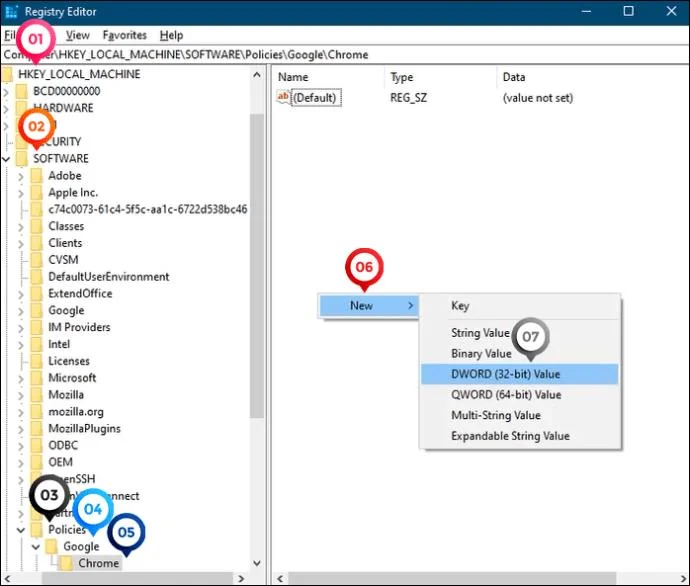Open the Favorites menu
Viewport: 690px width, 586px height.
pyautogui.click(x=125, y=35)
